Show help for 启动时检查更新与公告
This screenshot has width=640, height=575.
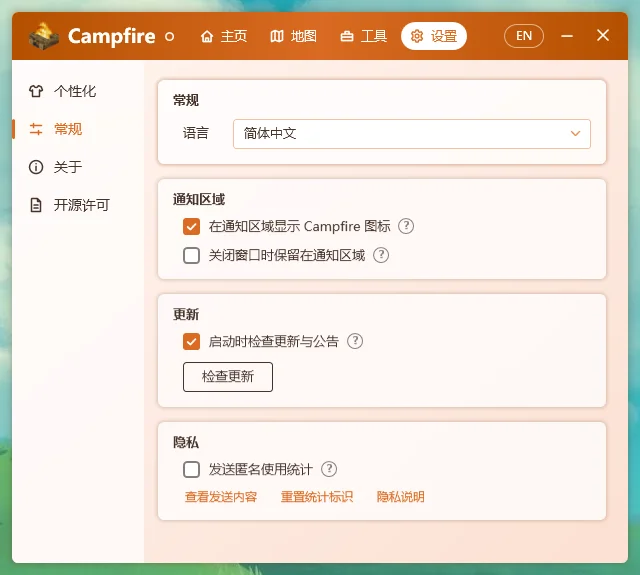click(355, 341)
